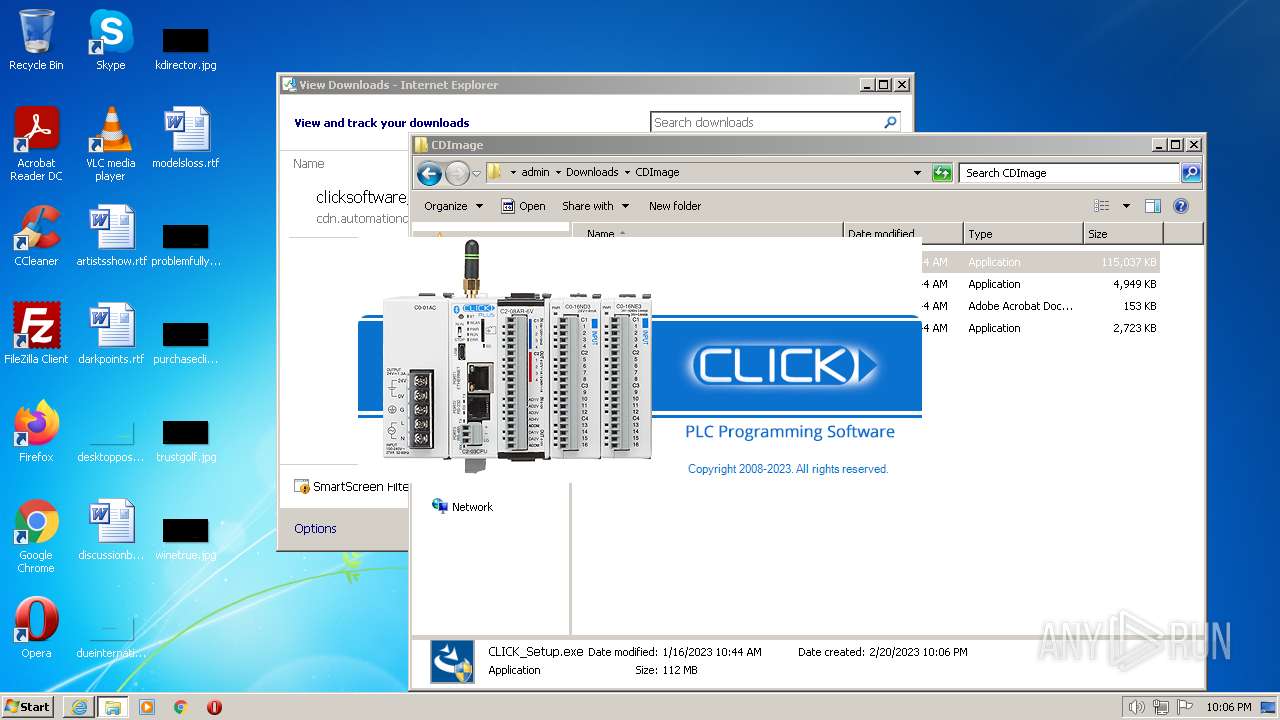Open the Chrome taskbar icon
The image size is (1280, 720).
tap(181, 707)
